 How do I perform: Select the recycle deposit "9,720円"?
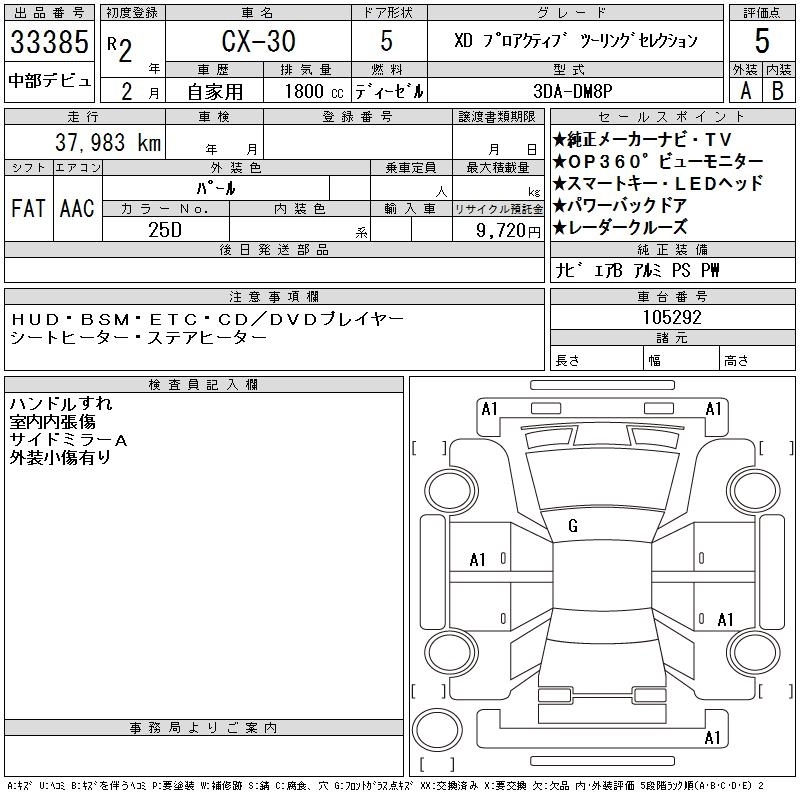pos(508,231)
